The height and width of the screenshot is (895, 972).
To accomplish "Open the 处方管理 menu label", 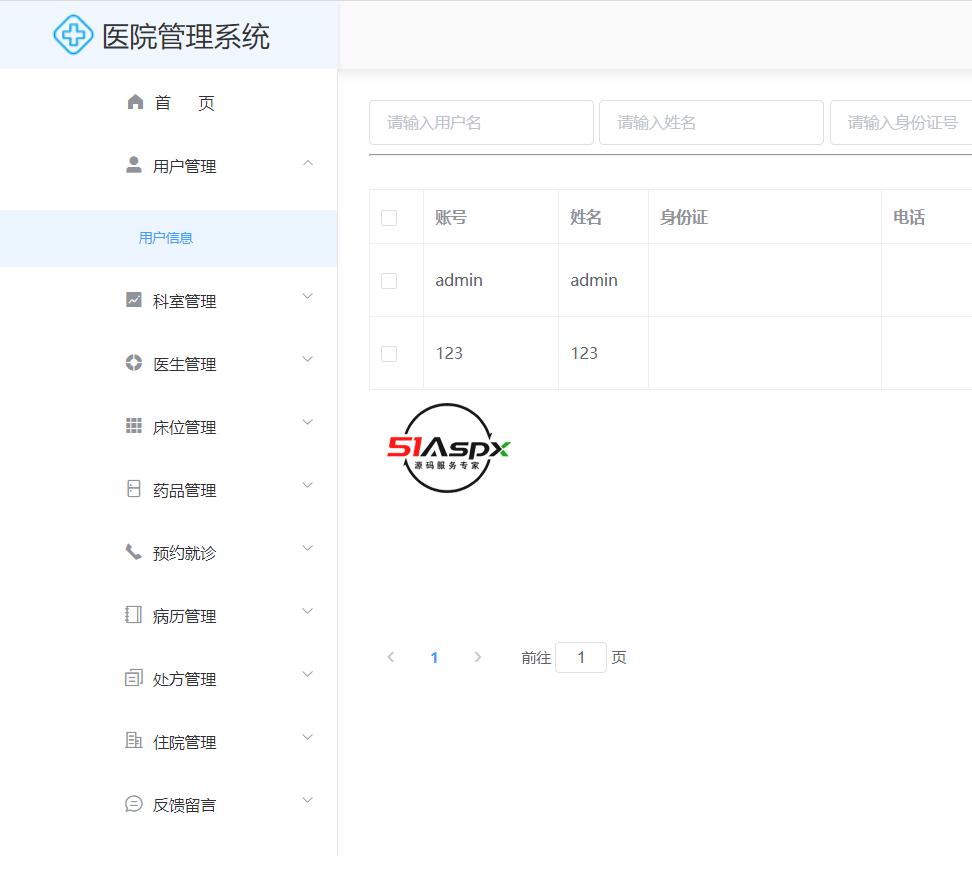I will point(184,680).
